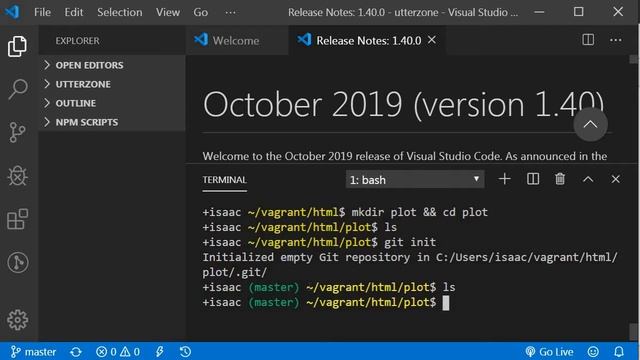Click master branch in status bar

pos(33,351)
